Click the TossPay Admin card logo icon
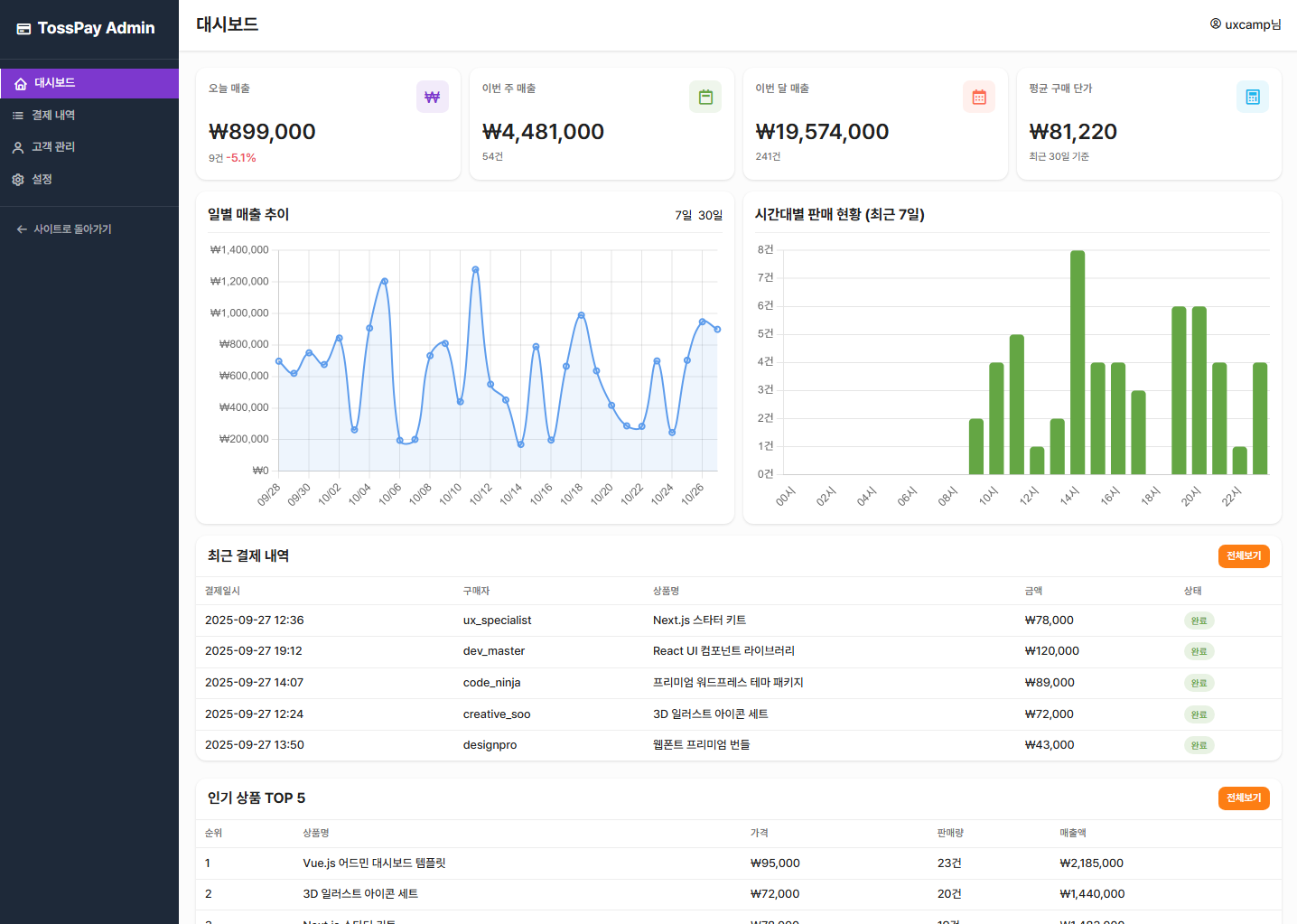The width and height of the screenshot is (1297, 924). [23, 29]
